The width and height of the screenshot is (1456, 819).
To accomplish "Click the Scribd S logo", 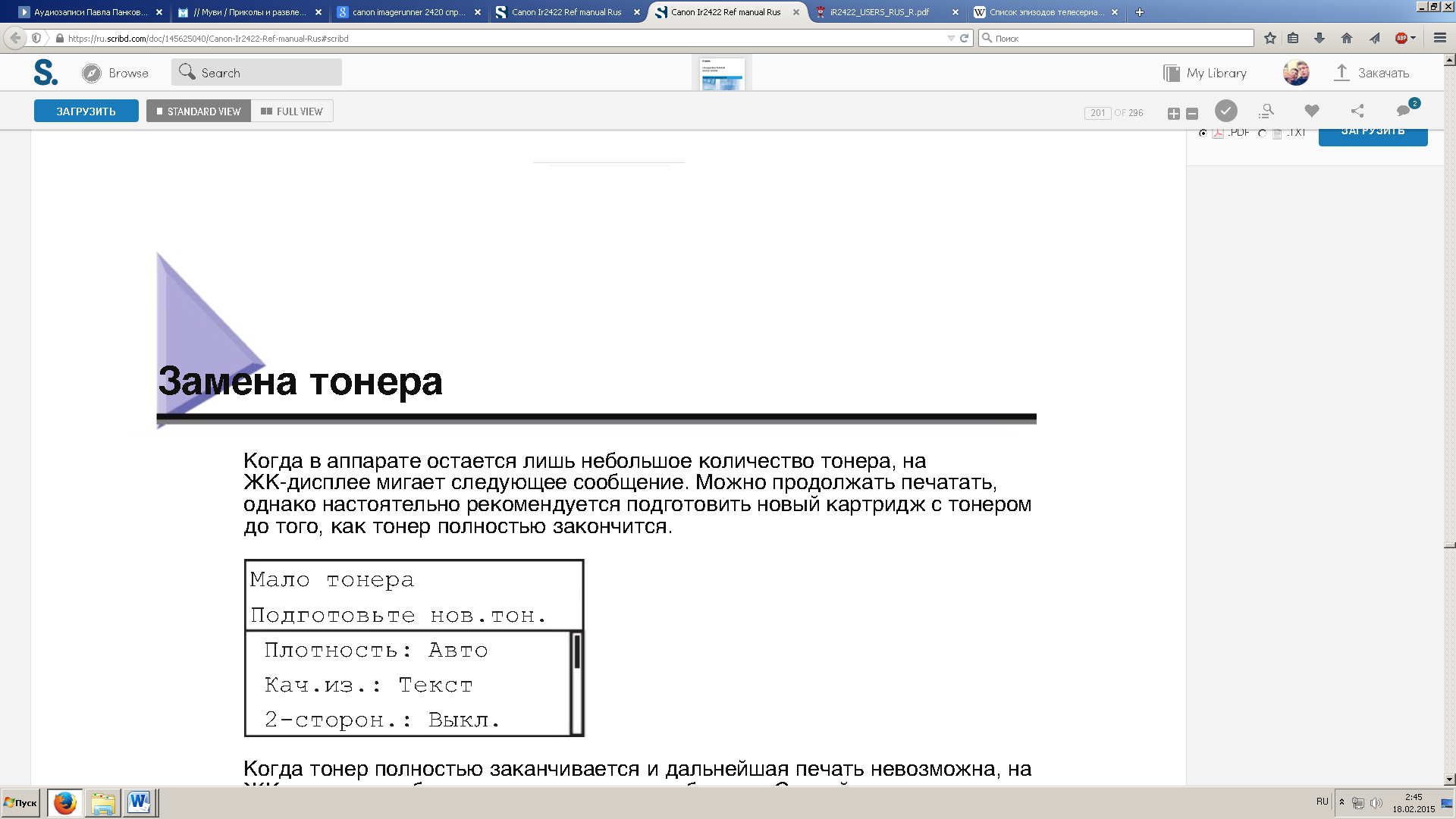I will point(45,73).
